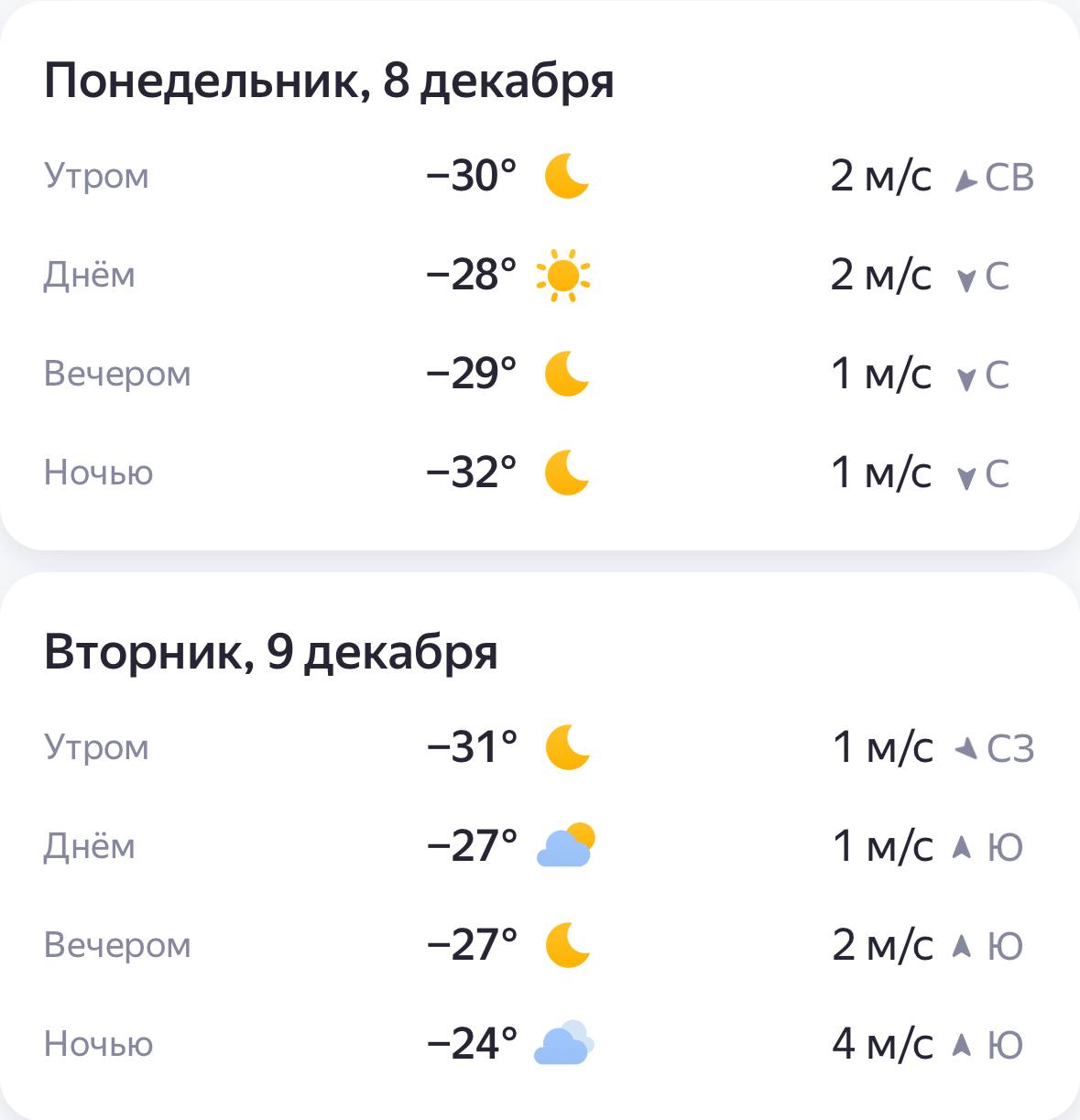Click the СВ wind direction arrow Monday morning

(x=965, y=179)
